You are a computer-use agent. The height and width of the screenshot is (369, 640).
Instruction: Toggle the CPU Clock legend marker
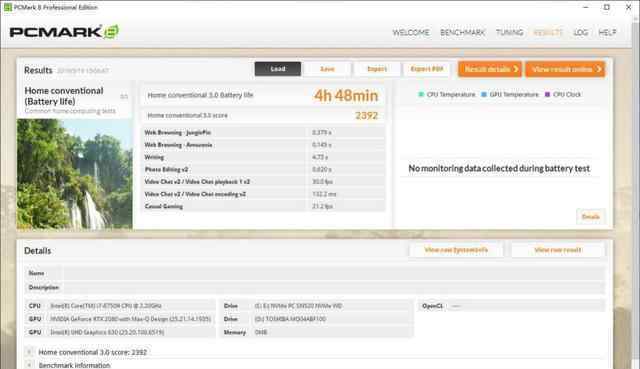pyautogui.click(x=547, y=94)
